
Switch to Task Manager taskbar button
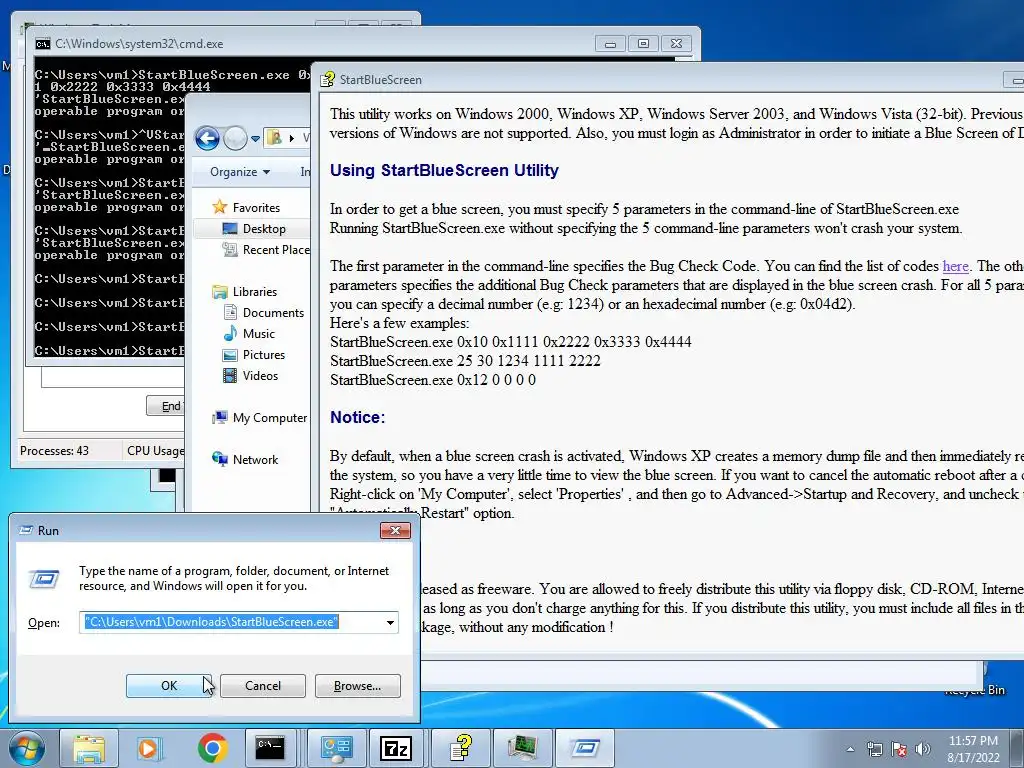click(x=522, y=748)
